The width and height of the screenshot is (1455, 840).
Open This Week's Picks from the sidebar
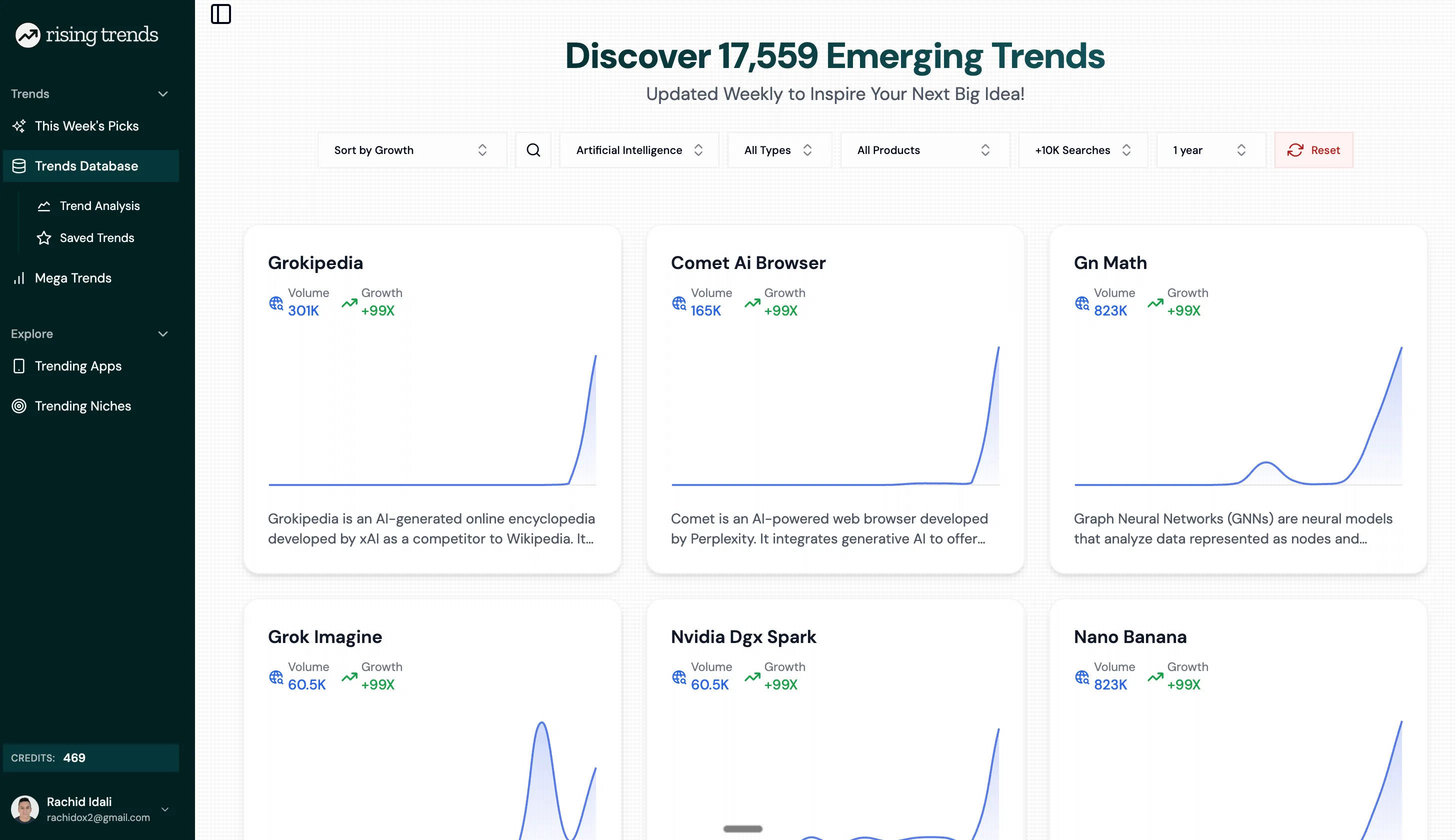click(x=86, y=126)
